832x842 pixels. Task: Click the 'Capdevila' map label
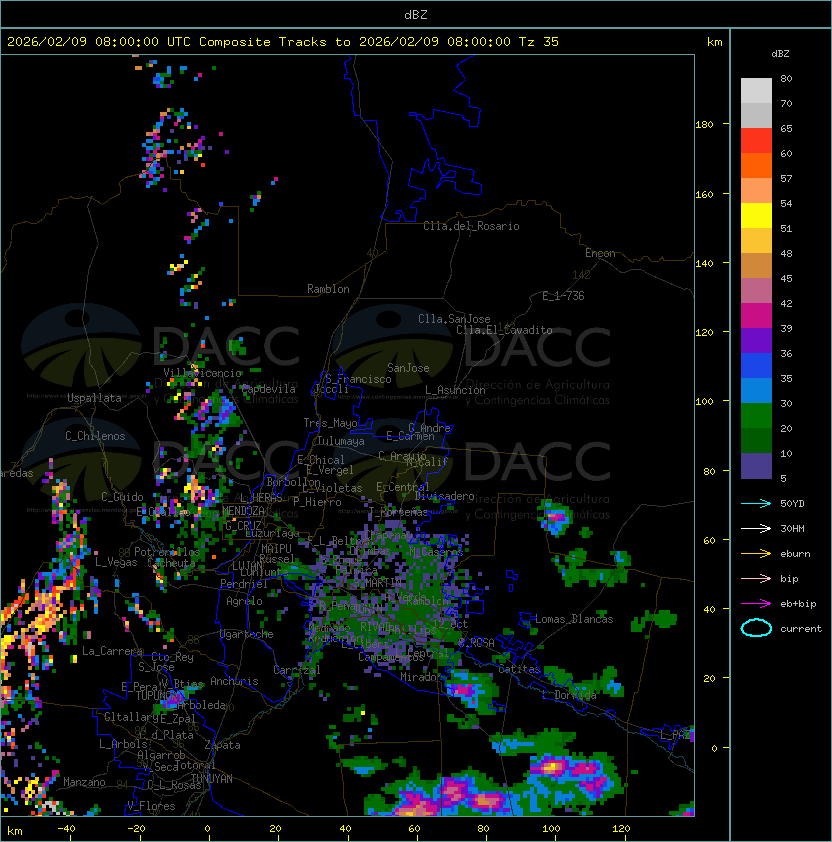pos(269,389)
